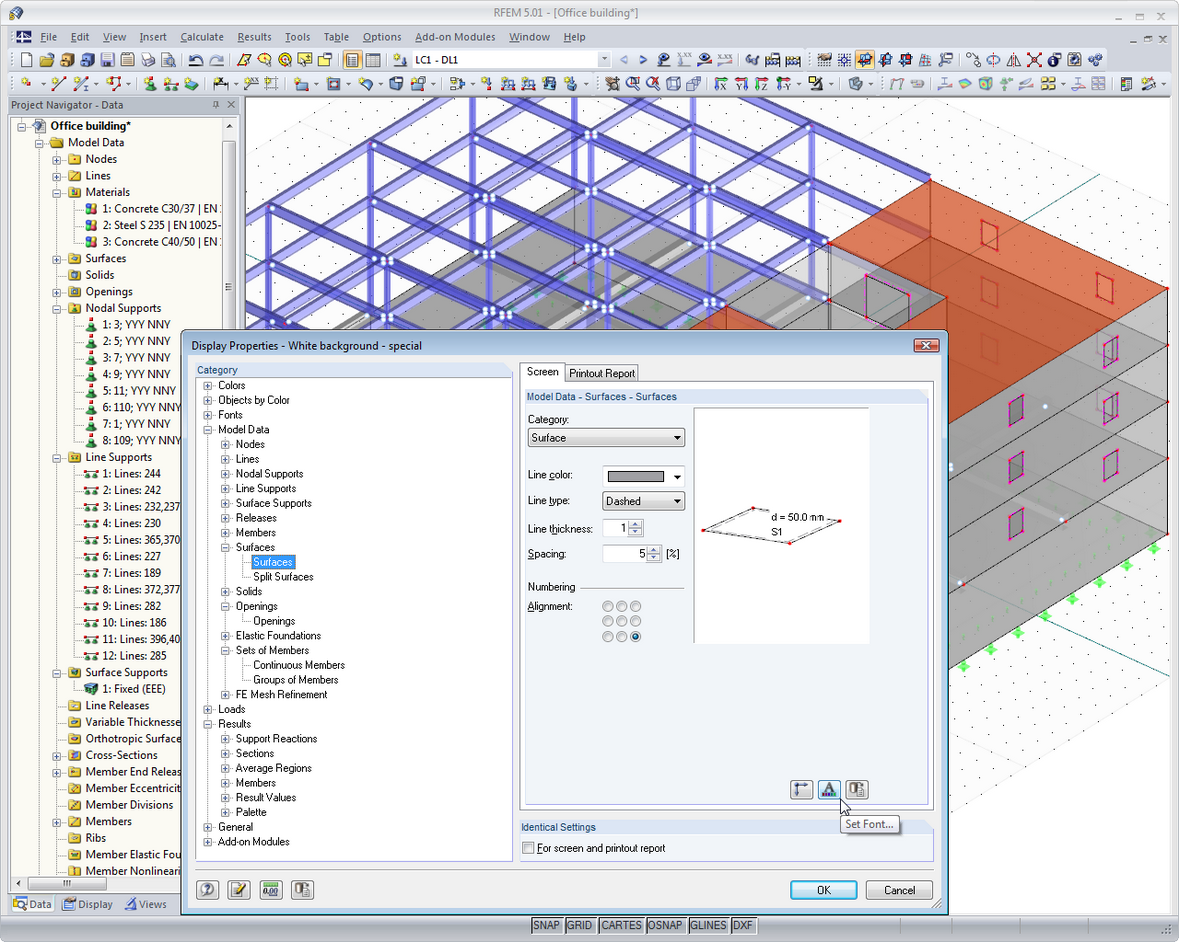Image resolution: width=1179 pixels, height=942 pixels.
Task: Click the Save floppy disk icon
Action: [x=108, y=59]
